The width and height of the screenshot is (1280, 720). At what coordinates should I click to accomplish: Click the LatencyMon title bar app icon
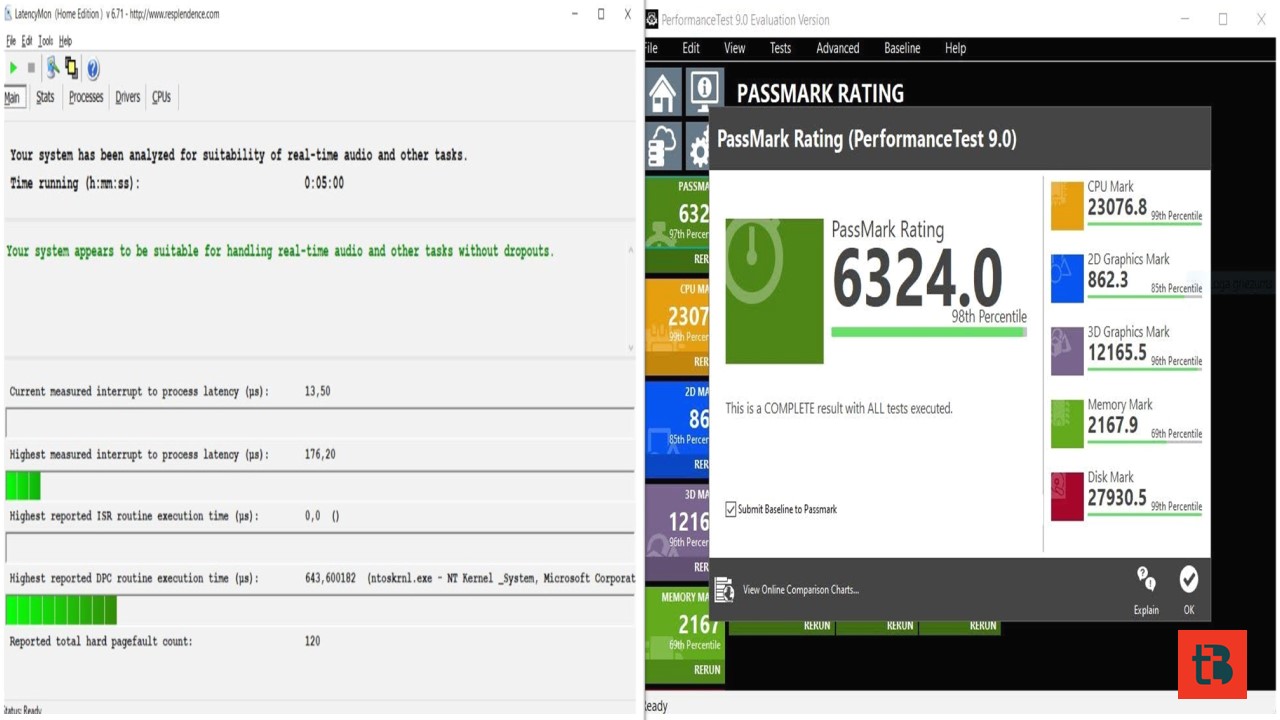point(9,14)
